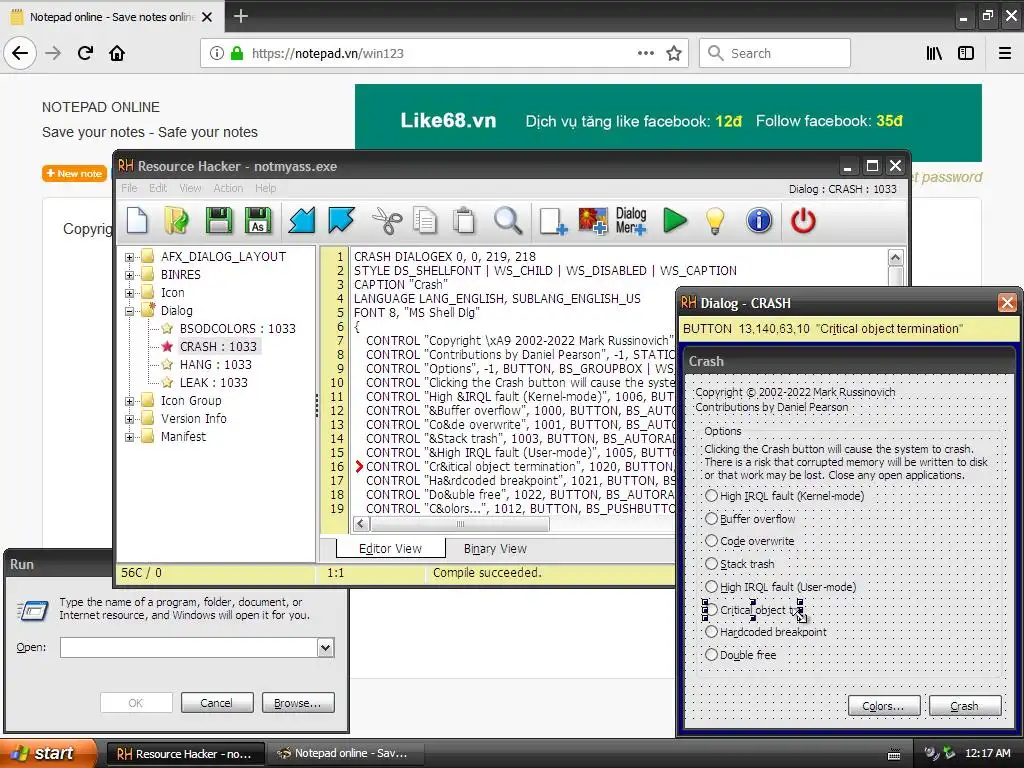Click the red power Exit icon

pyautogui.click(x=803, y=221)
